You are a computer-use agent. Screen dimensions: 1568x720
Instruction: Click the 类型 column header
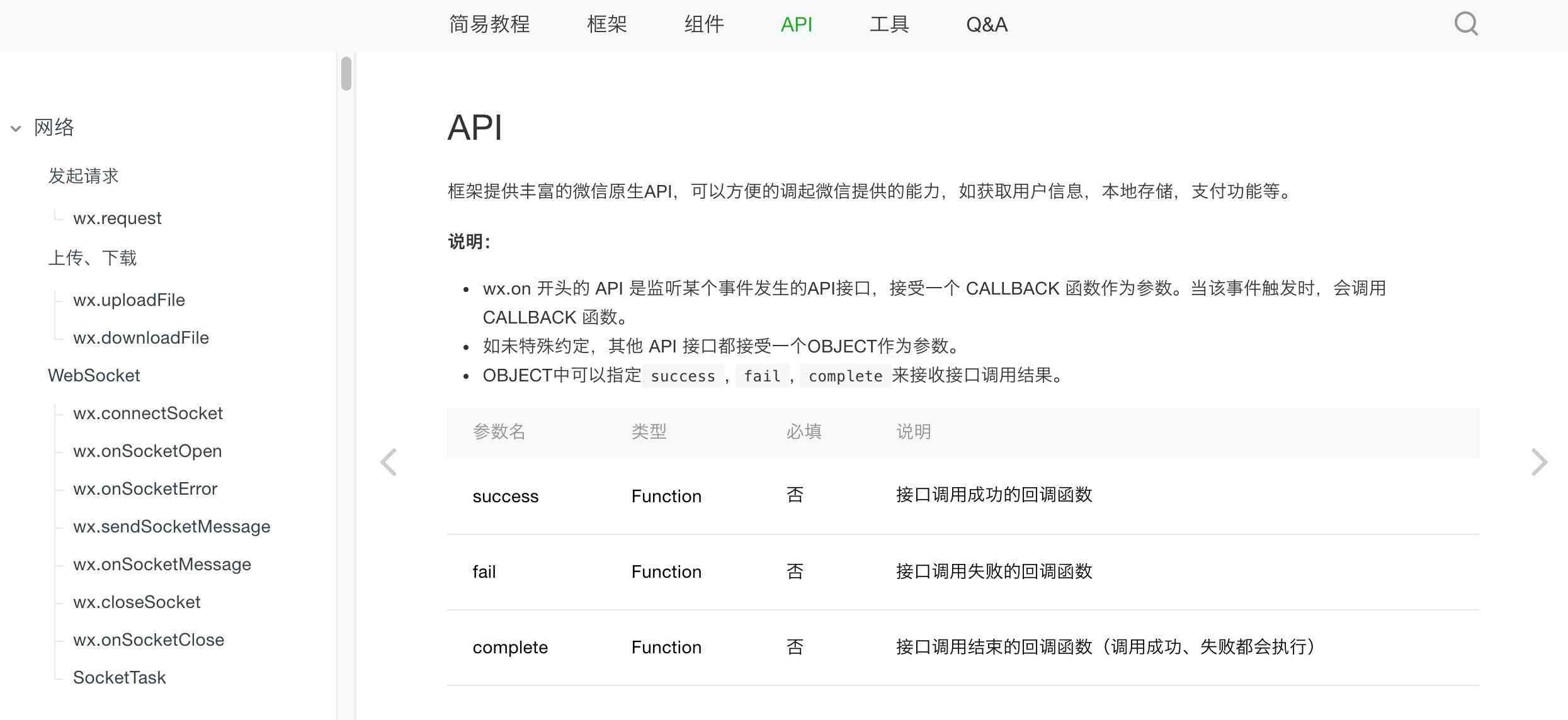[649, 432]
